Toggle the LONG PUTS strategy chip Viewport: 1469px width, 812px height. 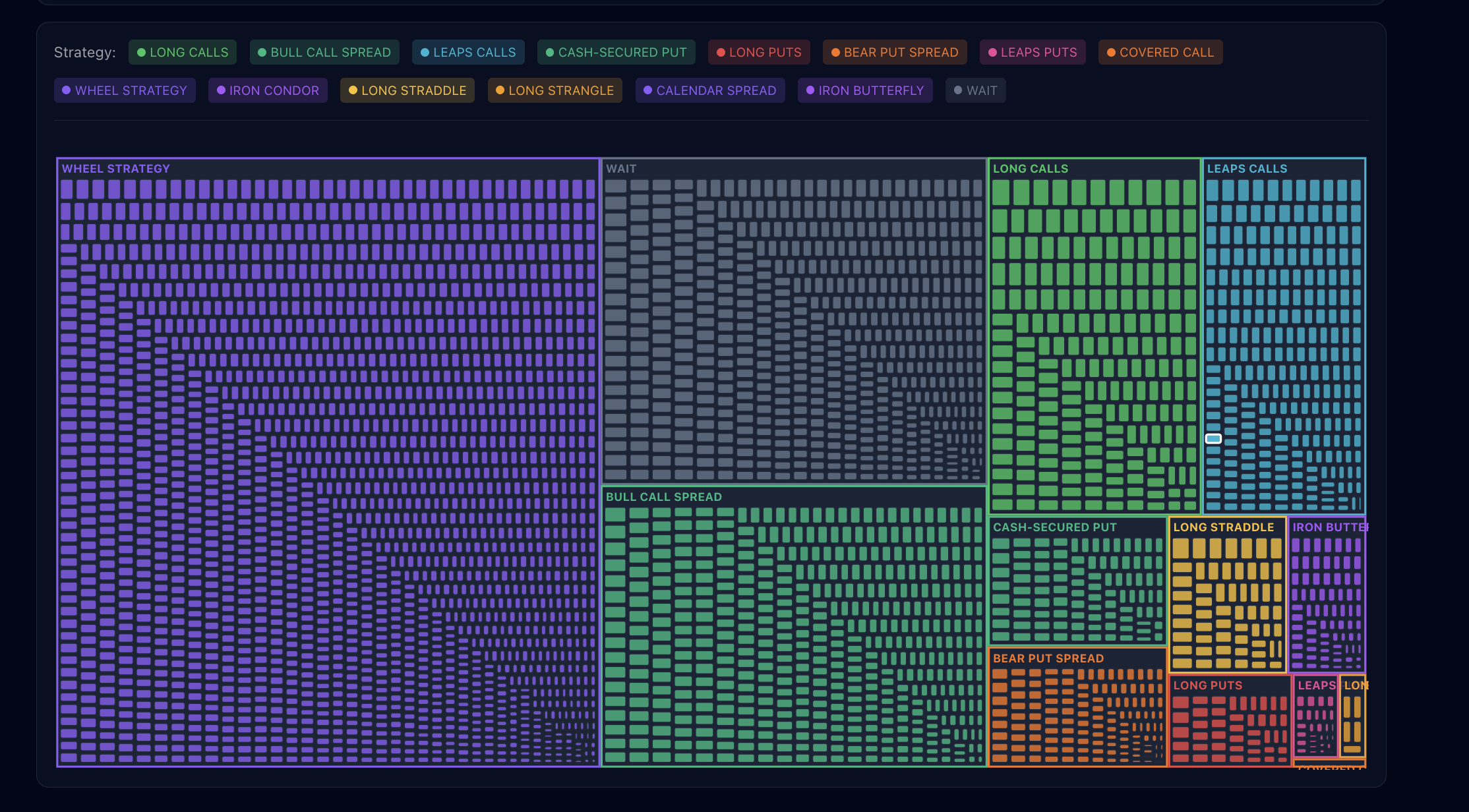(x=759, y=52)
